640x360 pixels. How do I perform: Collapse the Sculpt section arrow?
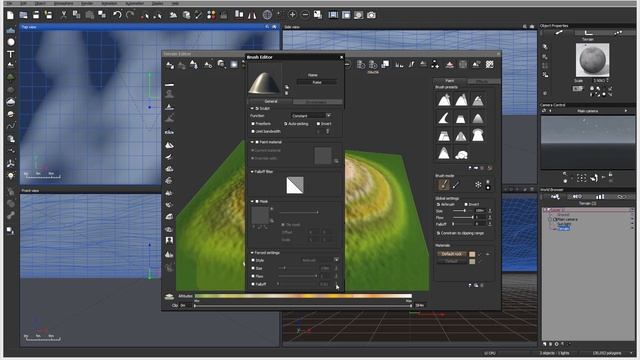pyautogui.click(x=252, y=109)
